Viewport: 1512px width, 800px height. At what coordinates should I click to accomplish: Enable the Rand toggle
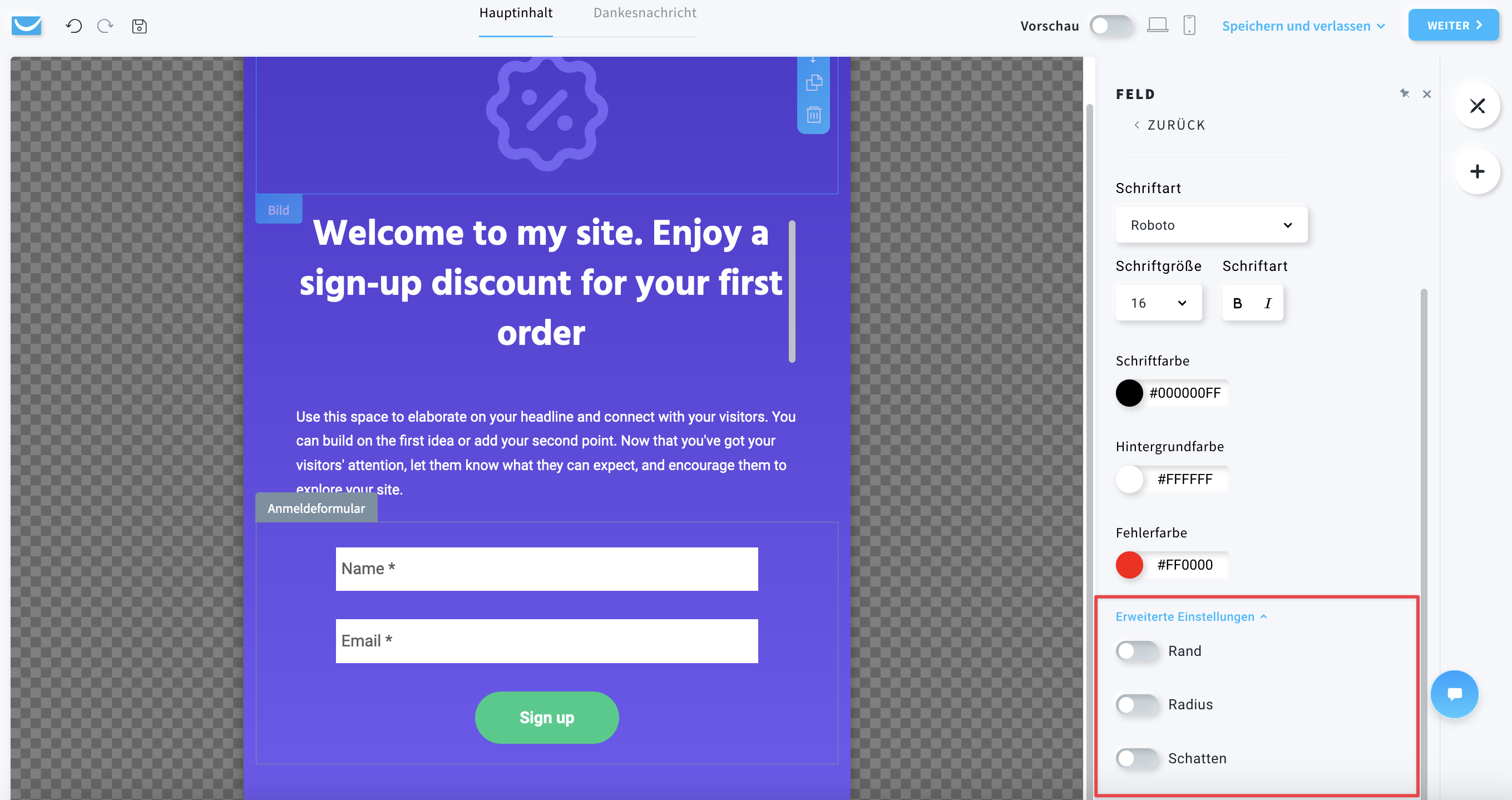1137,651
